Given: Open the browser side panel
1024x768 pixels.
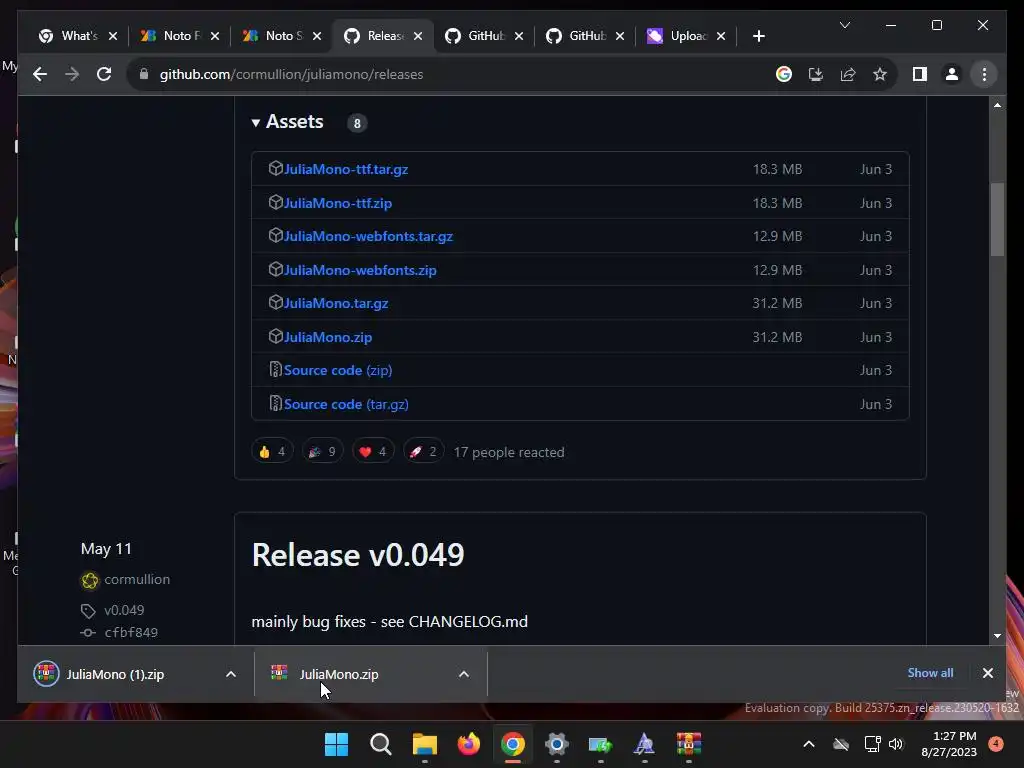Looking at the screenshot, I should coord(920,74).
